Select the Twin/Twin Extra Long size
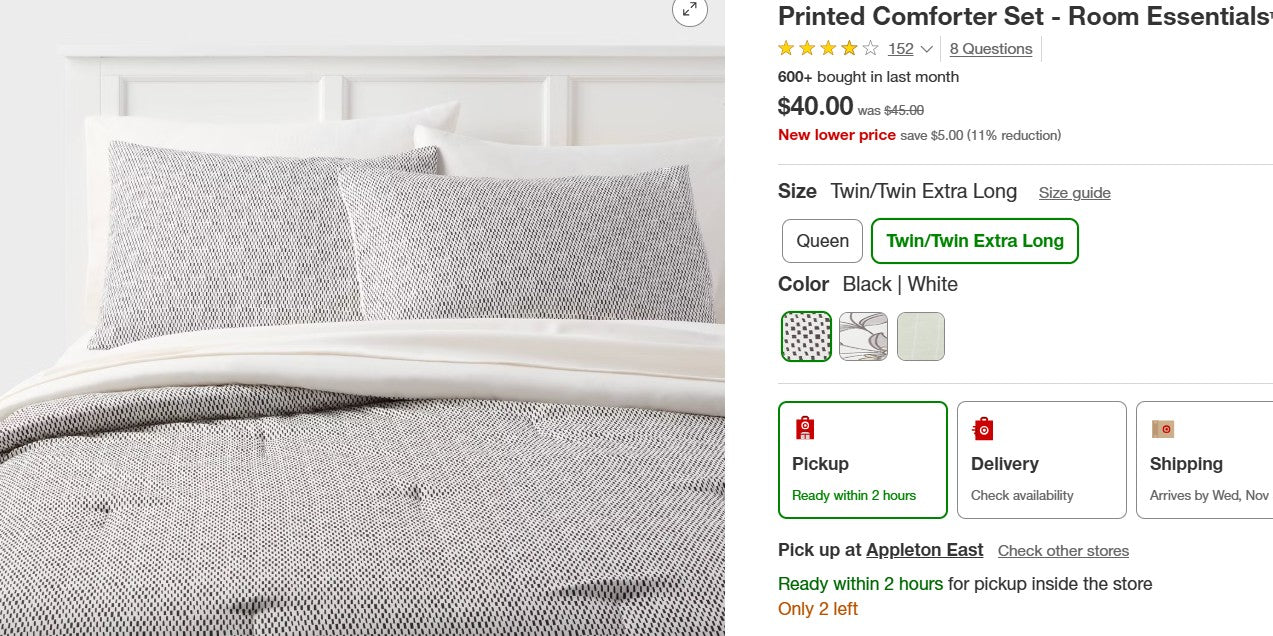The image size is (1273, 636). pos(974,241)
